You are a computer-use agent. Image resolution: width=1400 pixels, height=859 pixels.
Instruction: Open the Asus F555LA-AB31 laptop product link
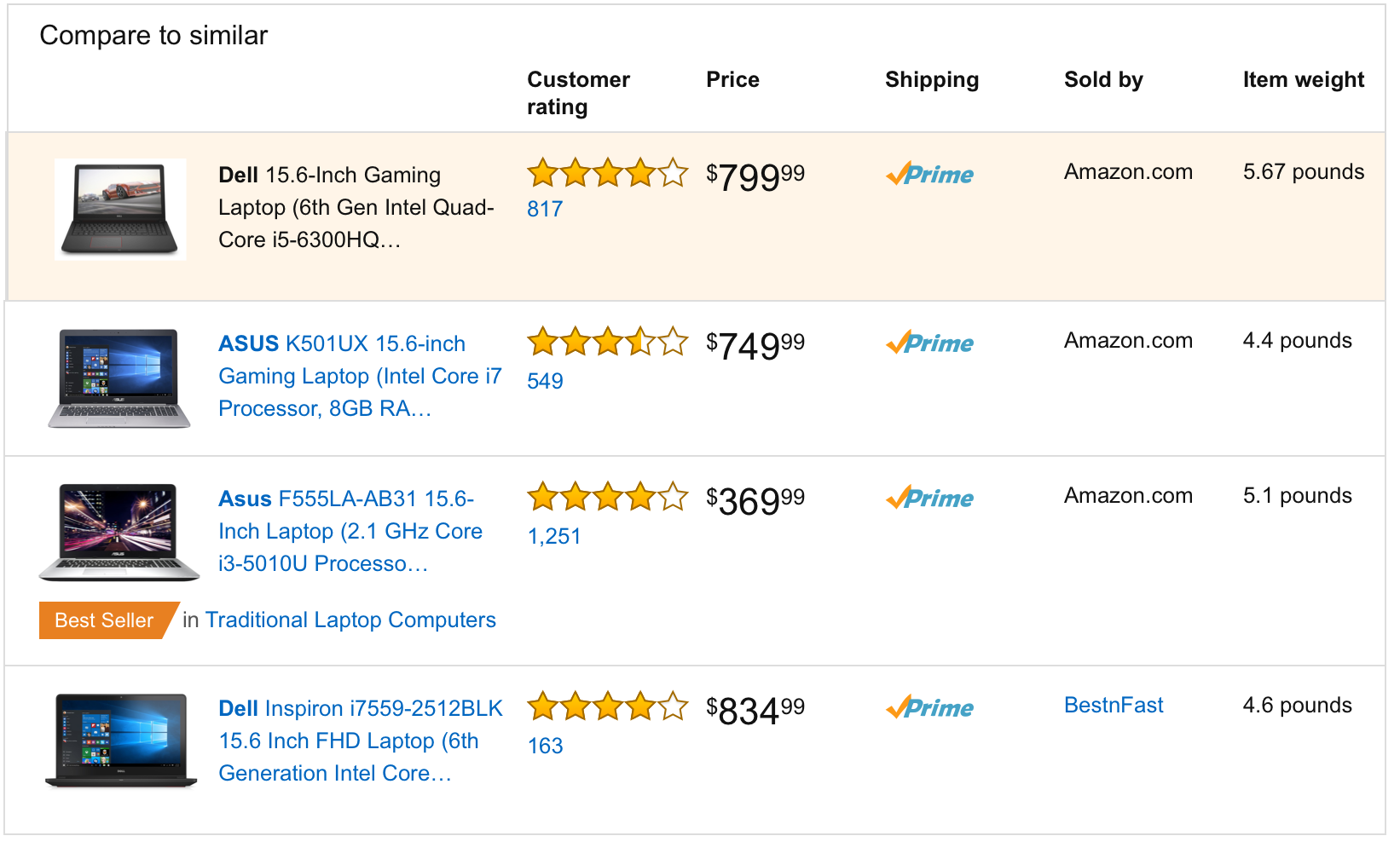pos(350,531)
